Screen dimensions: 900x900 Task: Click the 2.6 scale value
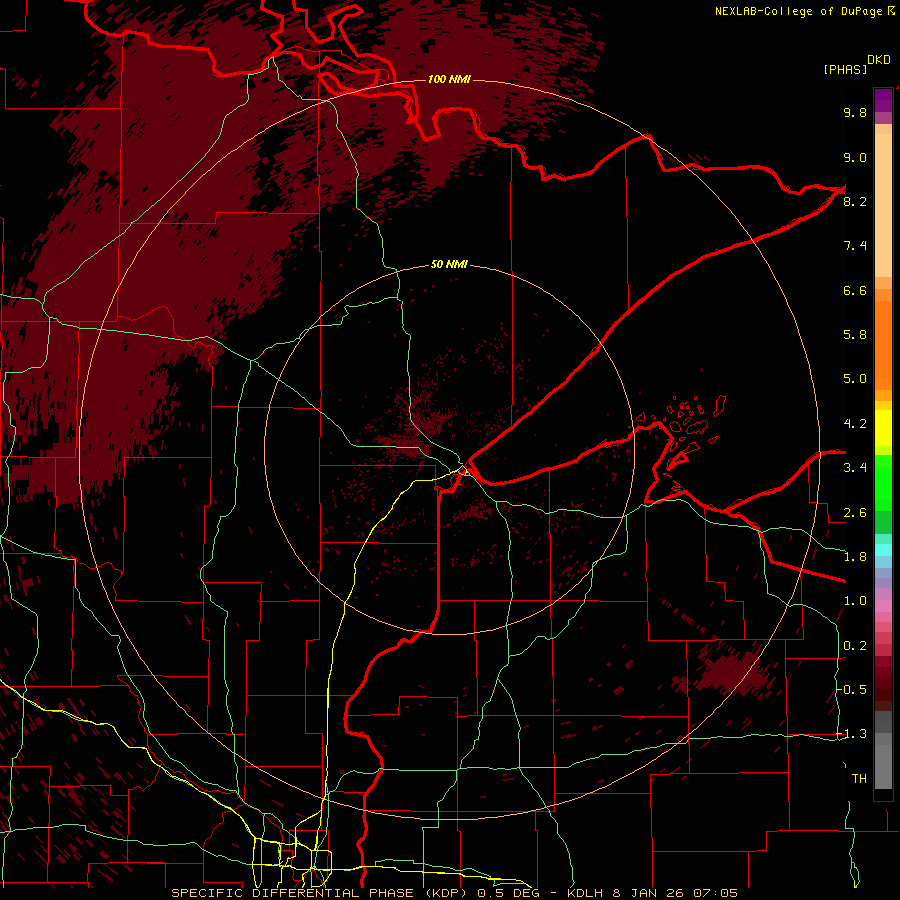[855, 513]
